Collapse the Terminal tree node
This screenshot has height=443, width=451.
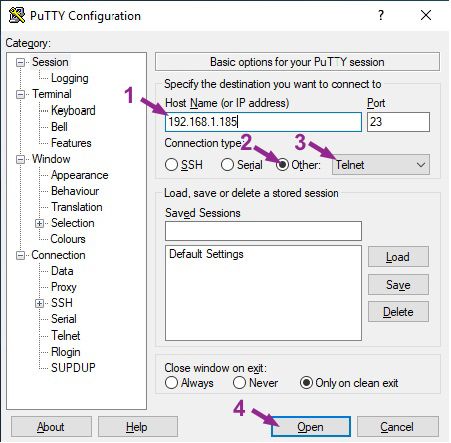(x=20, y=94)
